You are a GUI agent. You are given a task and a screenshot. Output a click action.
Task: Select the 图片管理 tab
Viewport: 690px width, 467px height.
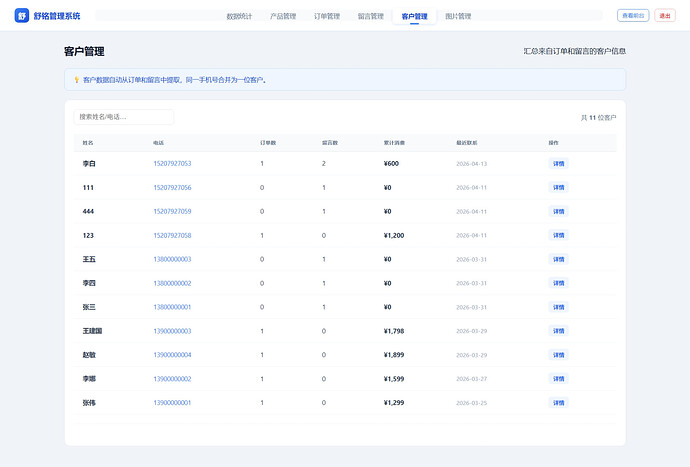pos(458,16)
